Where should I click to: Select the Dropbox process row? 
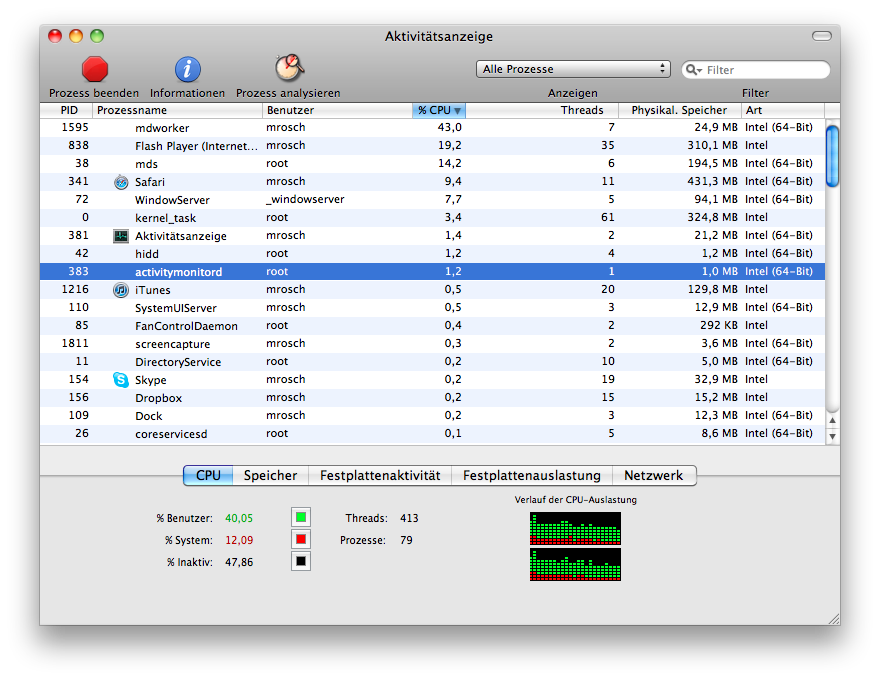coord(432,398)
